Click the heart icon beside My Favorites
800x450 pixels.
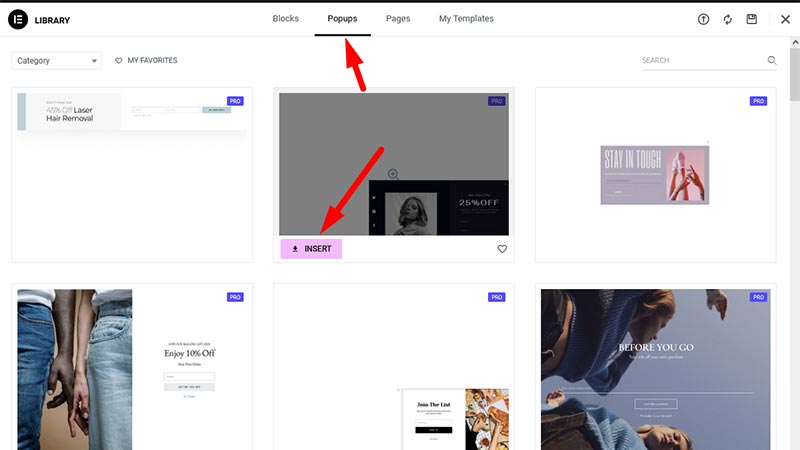118,60
